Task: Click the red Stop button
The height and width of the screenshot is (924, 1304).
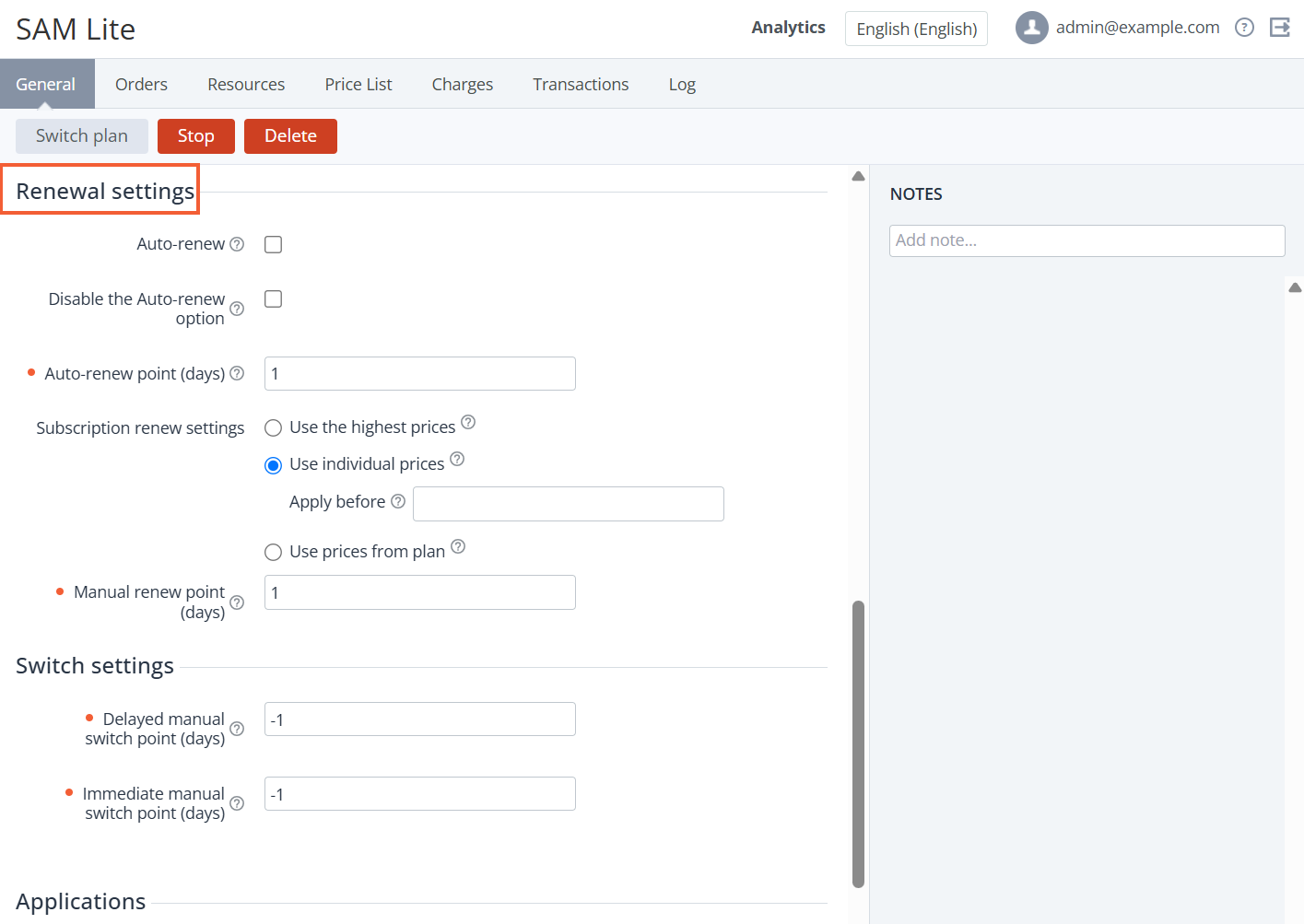Action: 196,136
